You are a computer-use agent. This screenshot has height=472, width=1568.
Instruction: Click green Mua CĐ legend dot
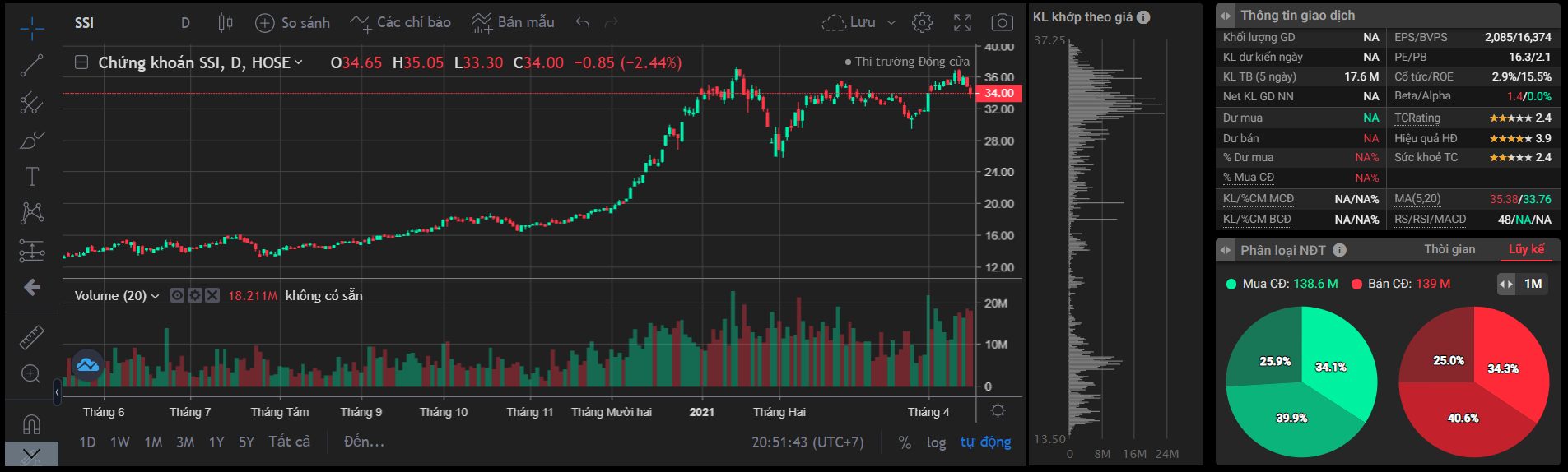coord(1231,284)
